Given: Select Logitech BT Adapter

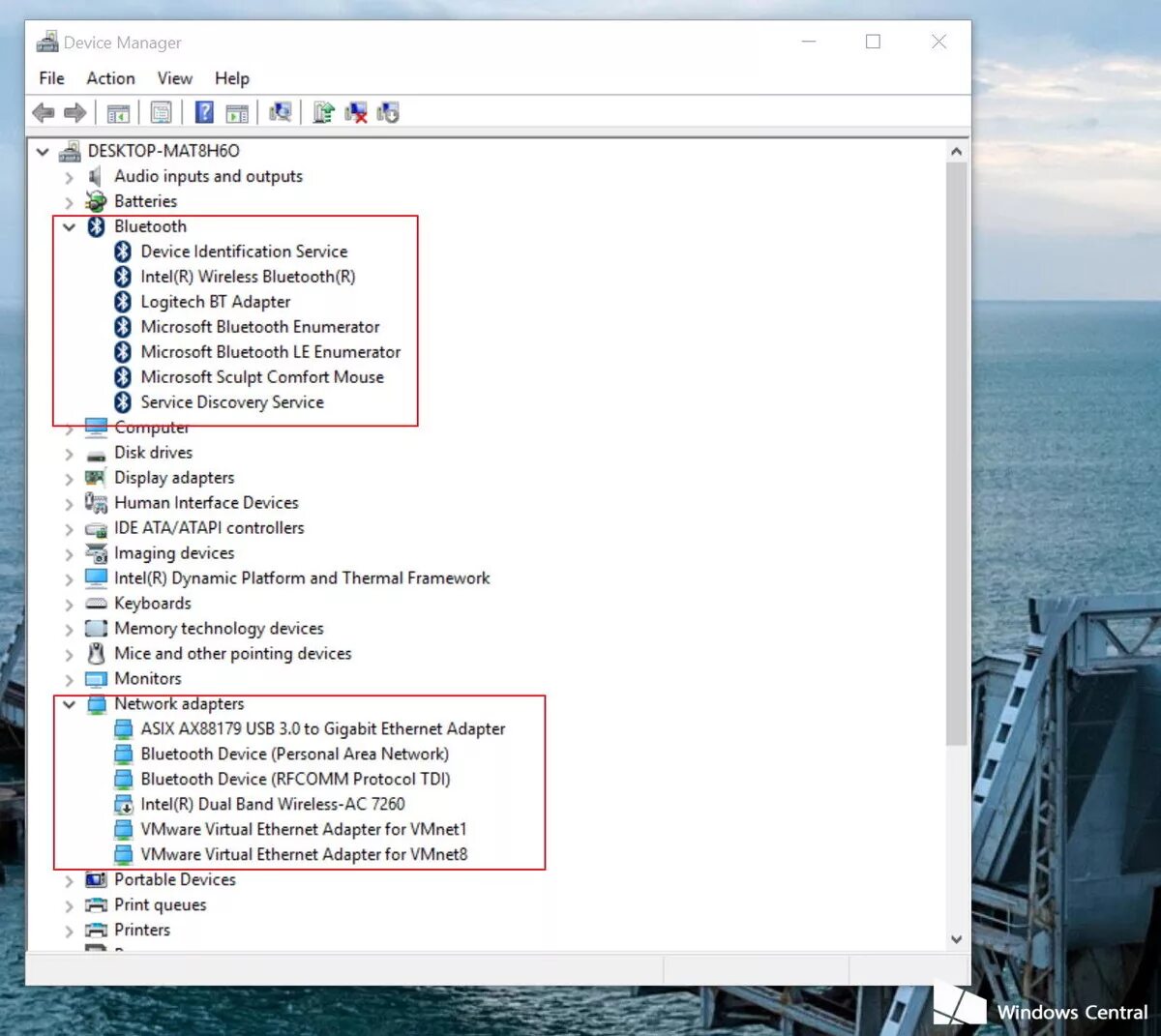Looking at the screenshot, I should (x=215, y=302).
